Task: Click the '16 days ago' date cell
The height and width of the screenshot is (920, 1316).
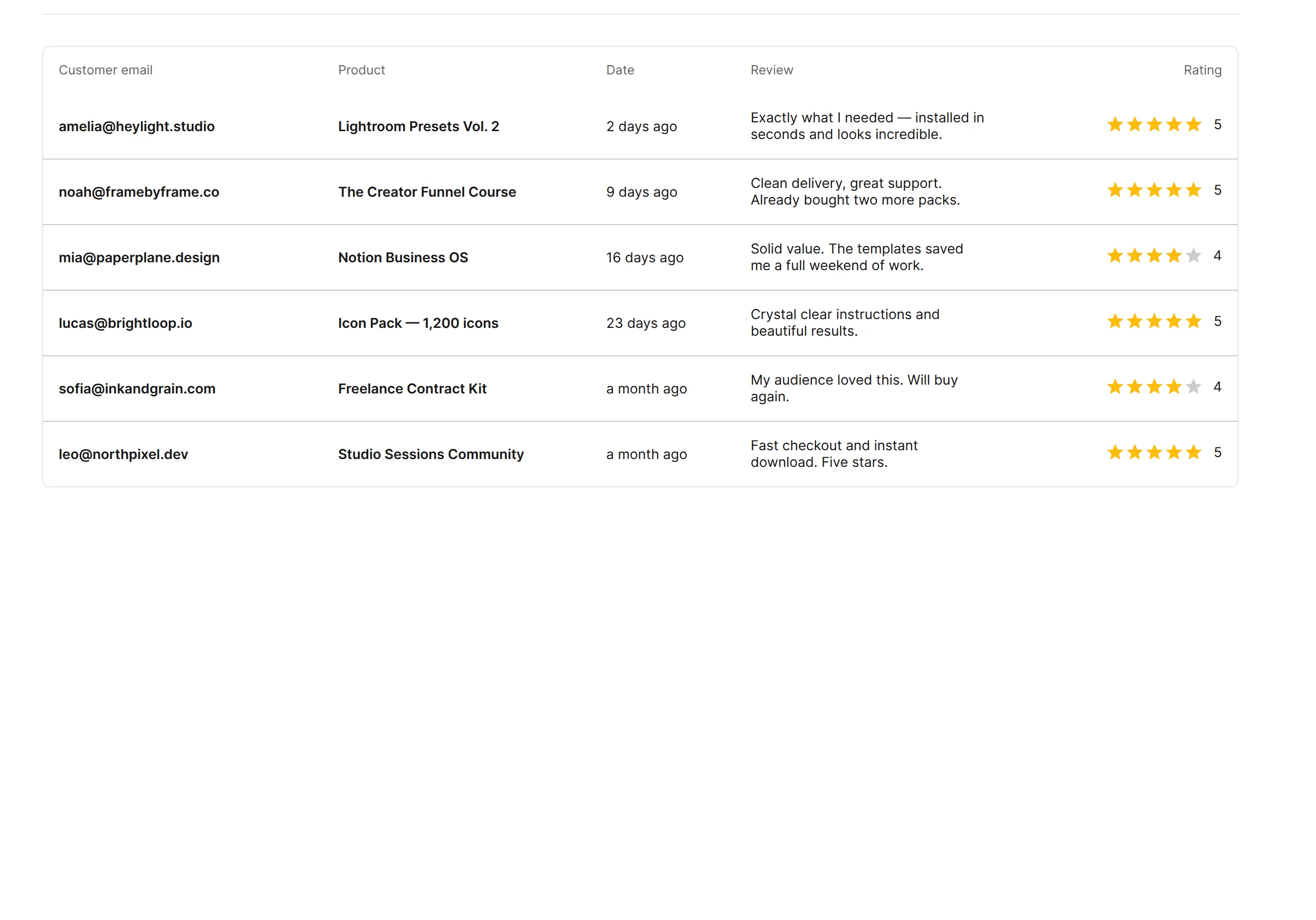Action: [645, 258]
